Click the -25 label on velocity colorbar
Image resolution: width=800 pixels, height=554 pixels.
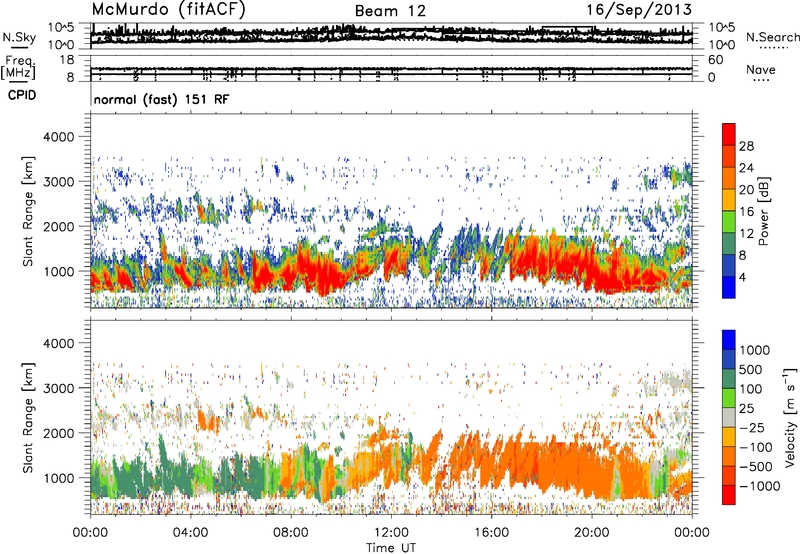click(x=752, y=428)
